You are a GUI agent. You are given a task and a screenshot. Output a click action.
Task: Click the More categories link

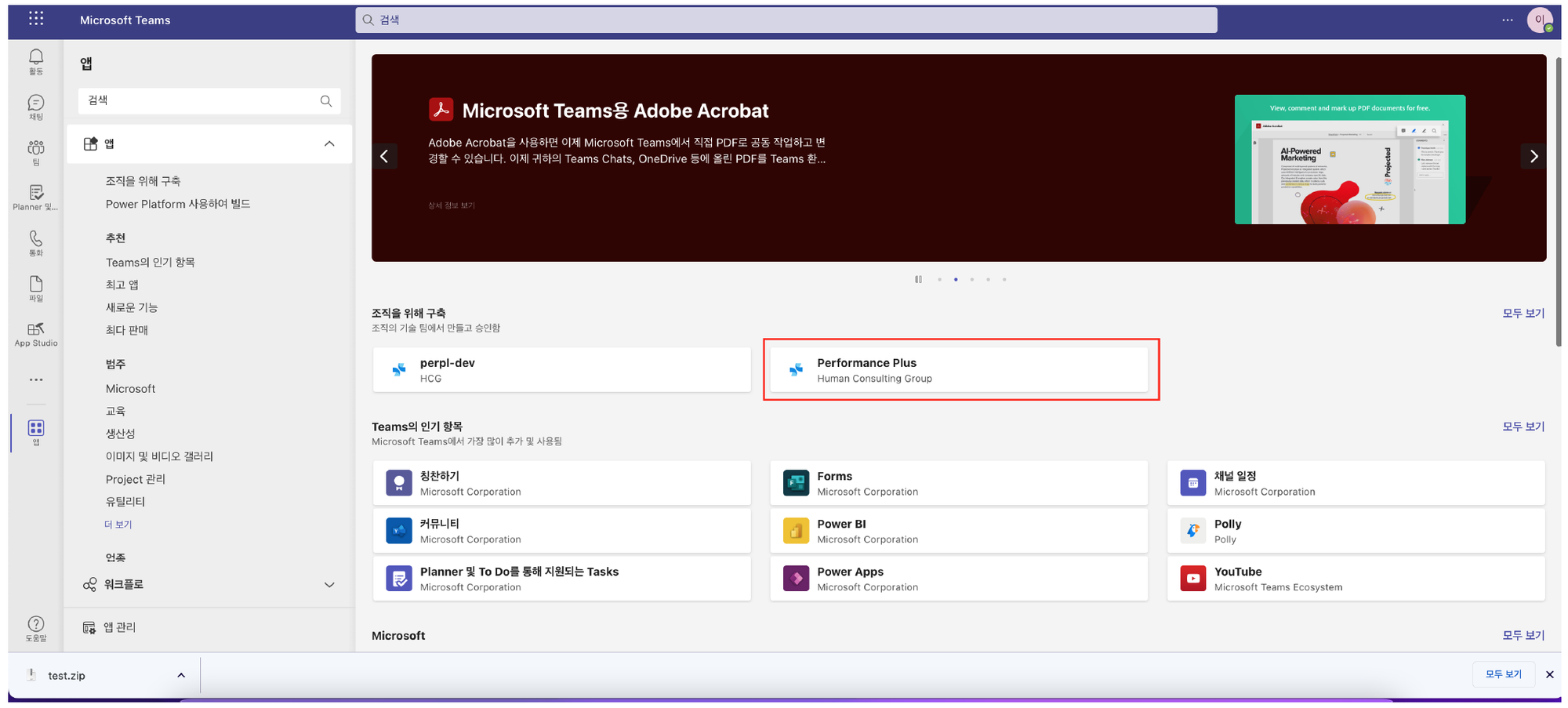(118, 525)
